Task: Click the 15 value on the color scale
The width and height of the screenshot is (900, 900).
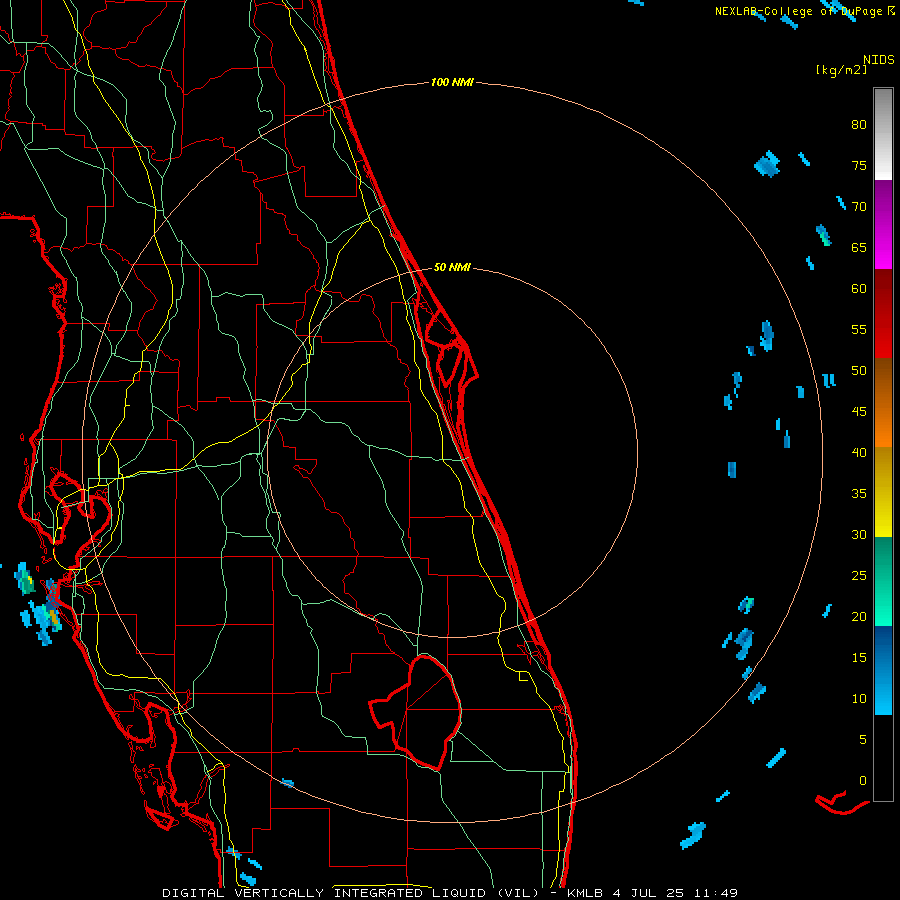Action: coord(859,658)
